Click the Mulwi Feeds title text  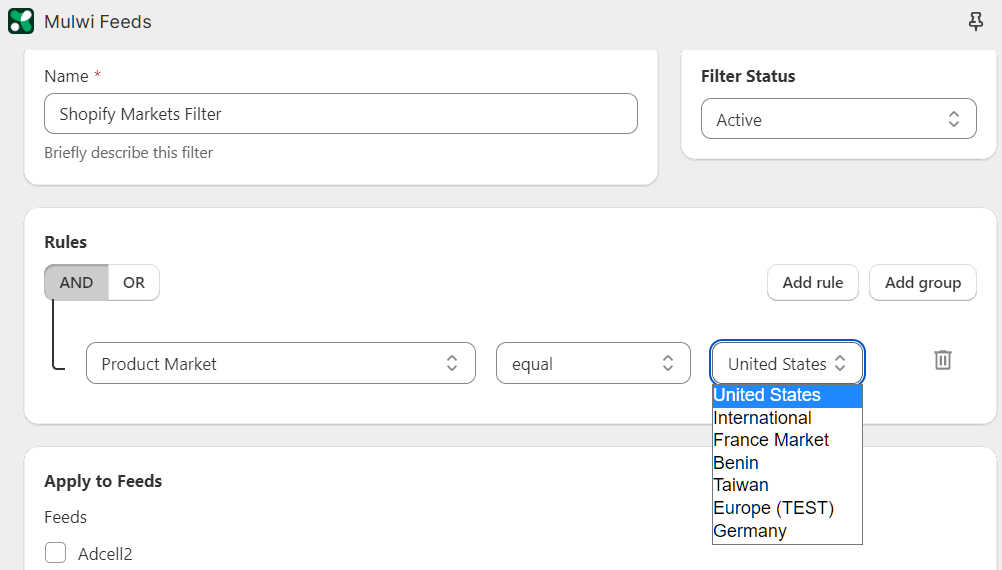[98, 22]
